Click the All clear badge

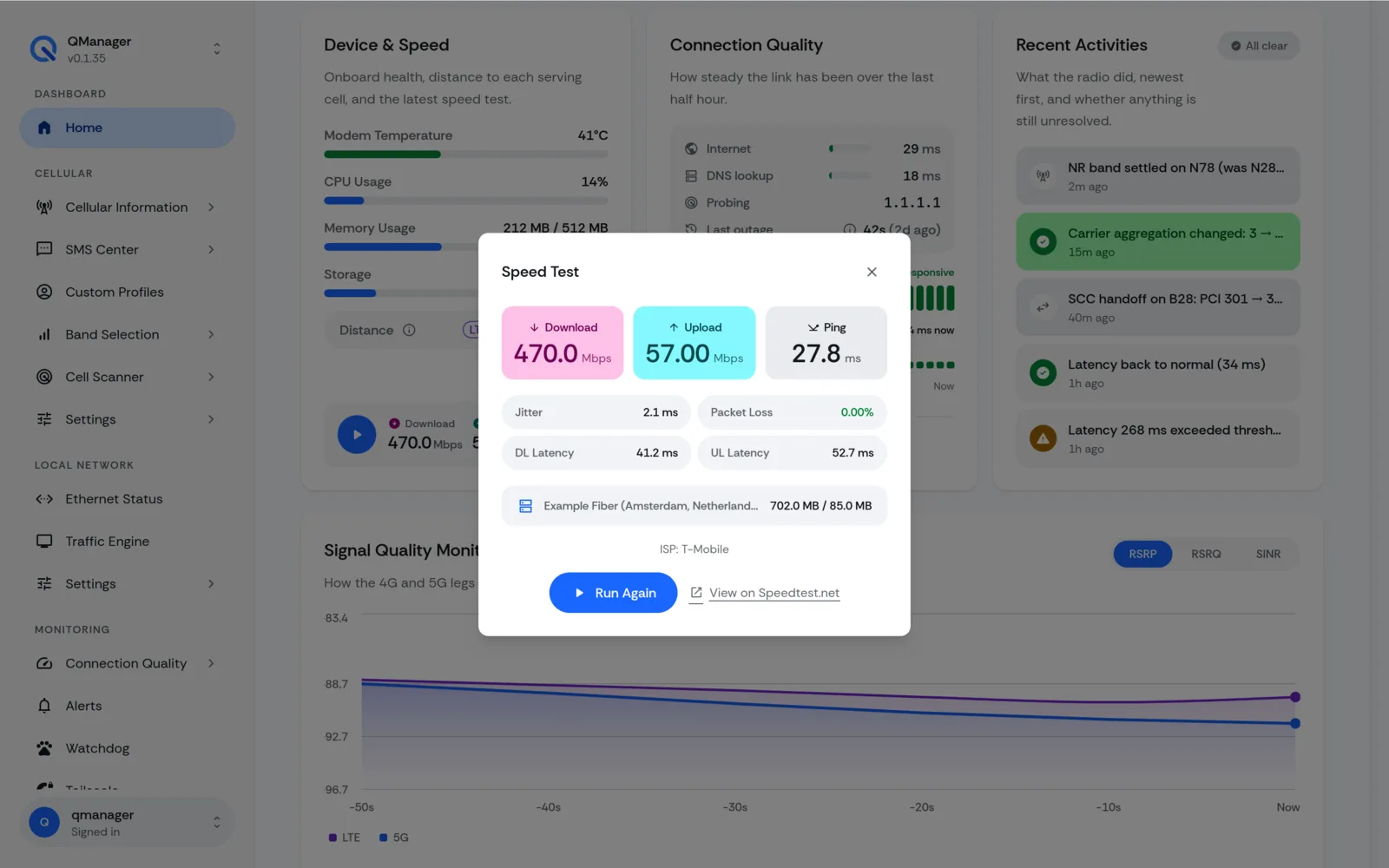tap(1259, 46)
